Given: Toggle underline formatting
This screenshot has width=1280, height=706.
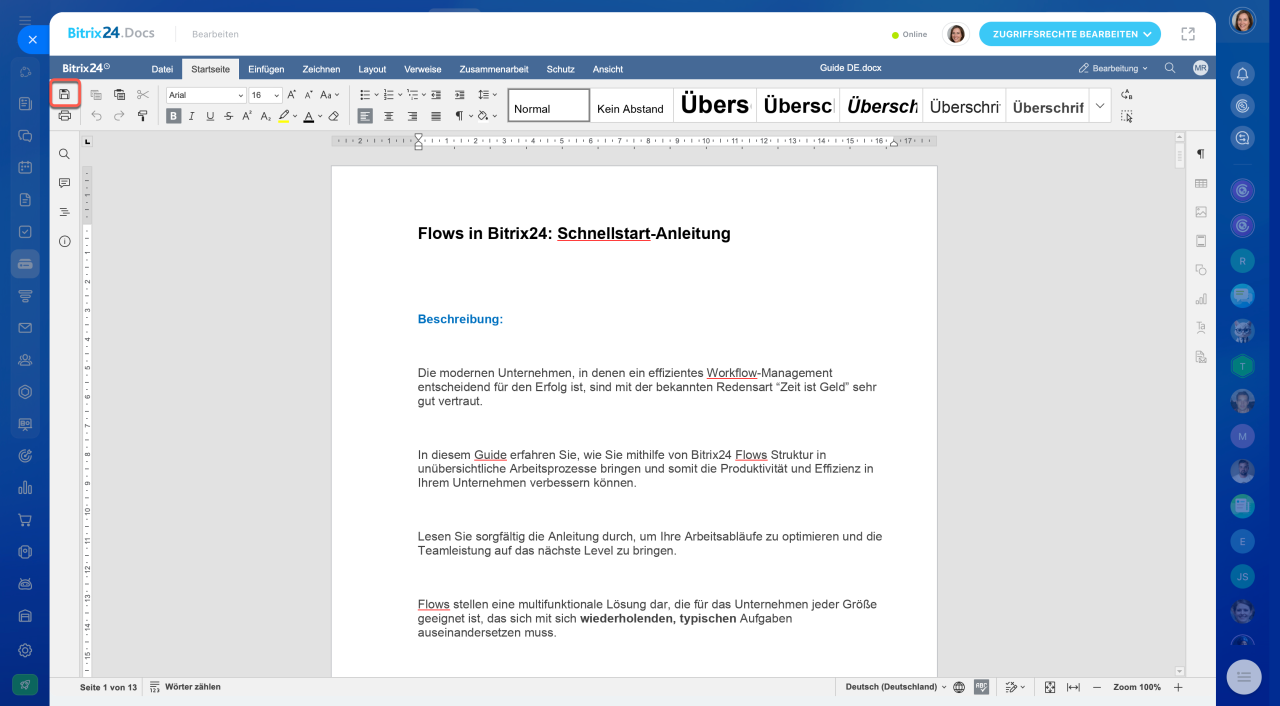Looking at the screenshot, I should tap(210, 116).
